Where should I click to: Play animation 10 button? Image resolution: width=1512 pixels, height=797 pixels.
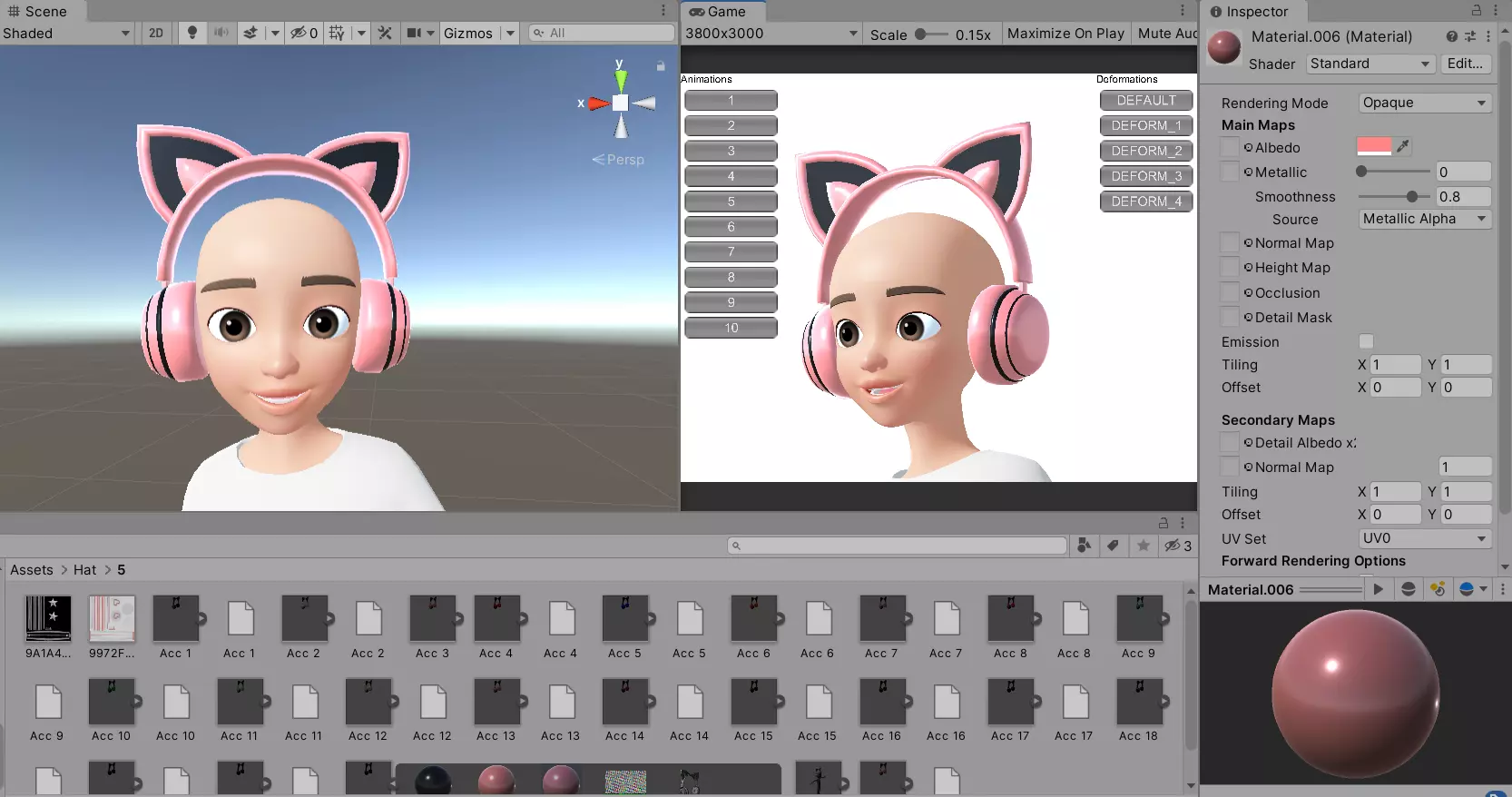tap(731, 328)
